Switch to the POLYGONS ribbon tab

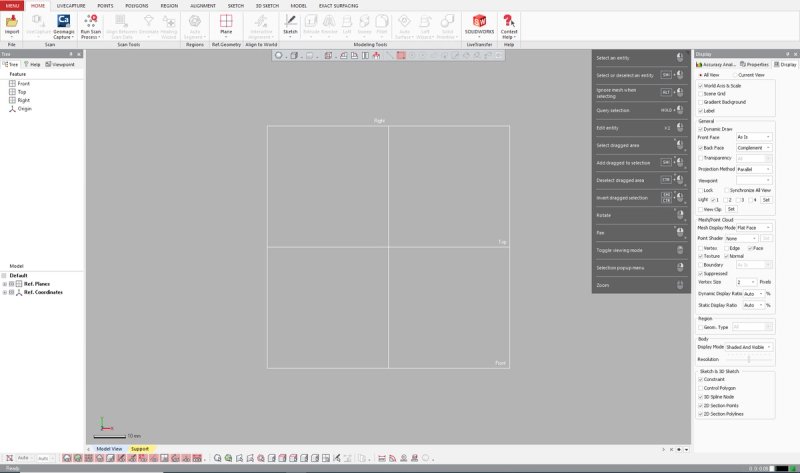(x=137, y=6)
